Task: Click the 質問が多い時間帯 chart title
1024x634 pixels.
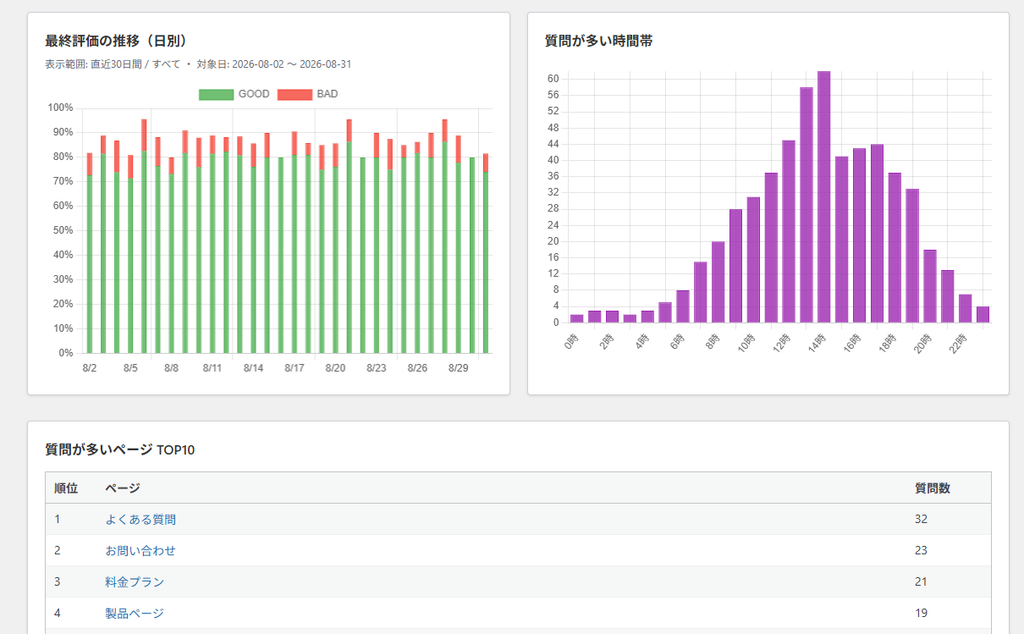Action: coord(599,41)
